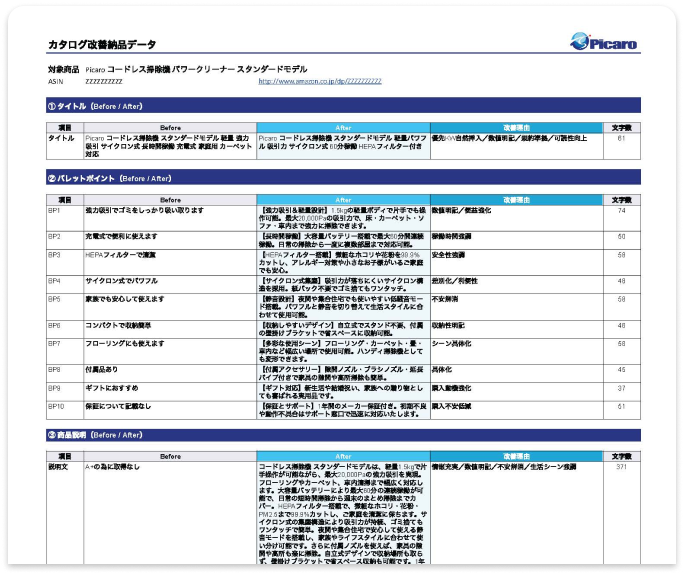
Task: Click character count 74 in the BP1 row
Action: click(622, 210)
